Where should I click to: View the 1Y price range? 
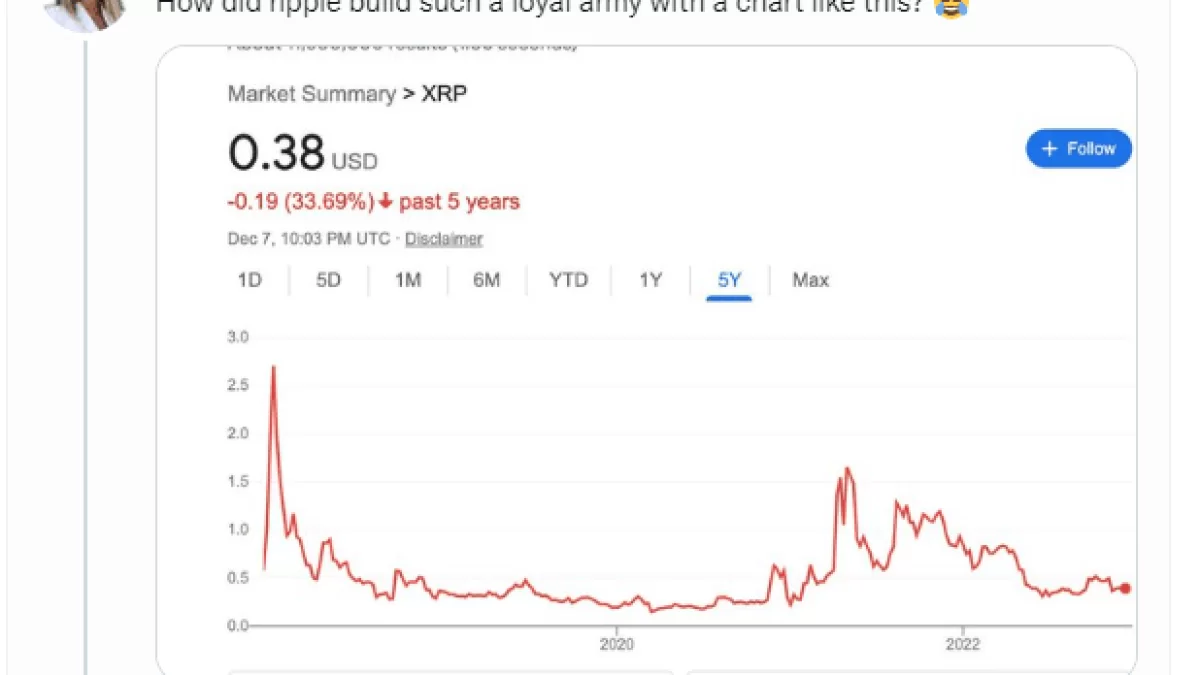click(x=650, y=280)
